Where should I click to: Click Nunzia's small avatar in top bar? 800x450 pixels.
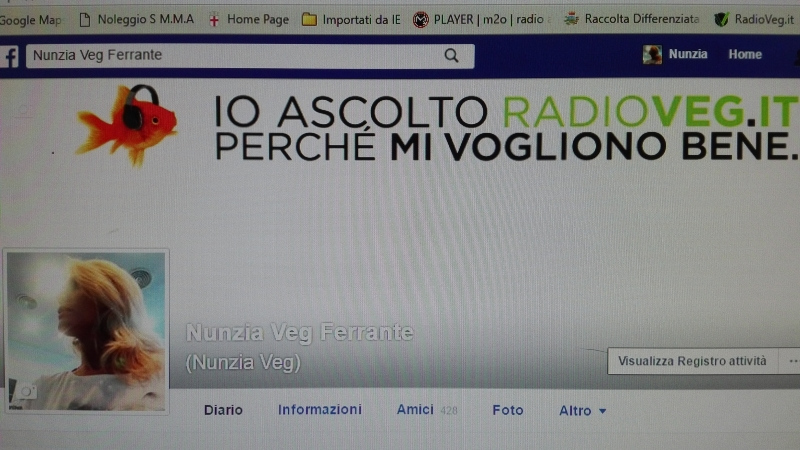(x=652, y=55)
